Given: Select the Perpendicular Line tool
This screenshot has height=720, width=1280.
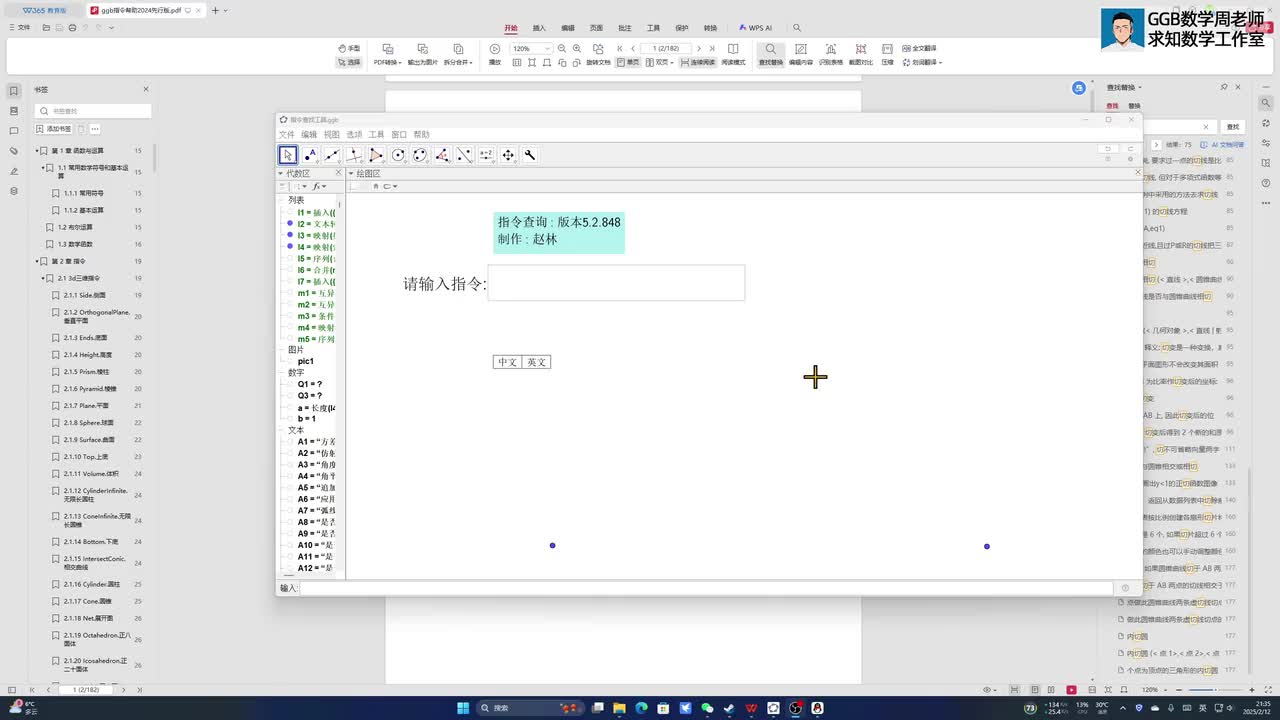Looking at the screenshot, I should pyautogui.click(x=354, y=155).
